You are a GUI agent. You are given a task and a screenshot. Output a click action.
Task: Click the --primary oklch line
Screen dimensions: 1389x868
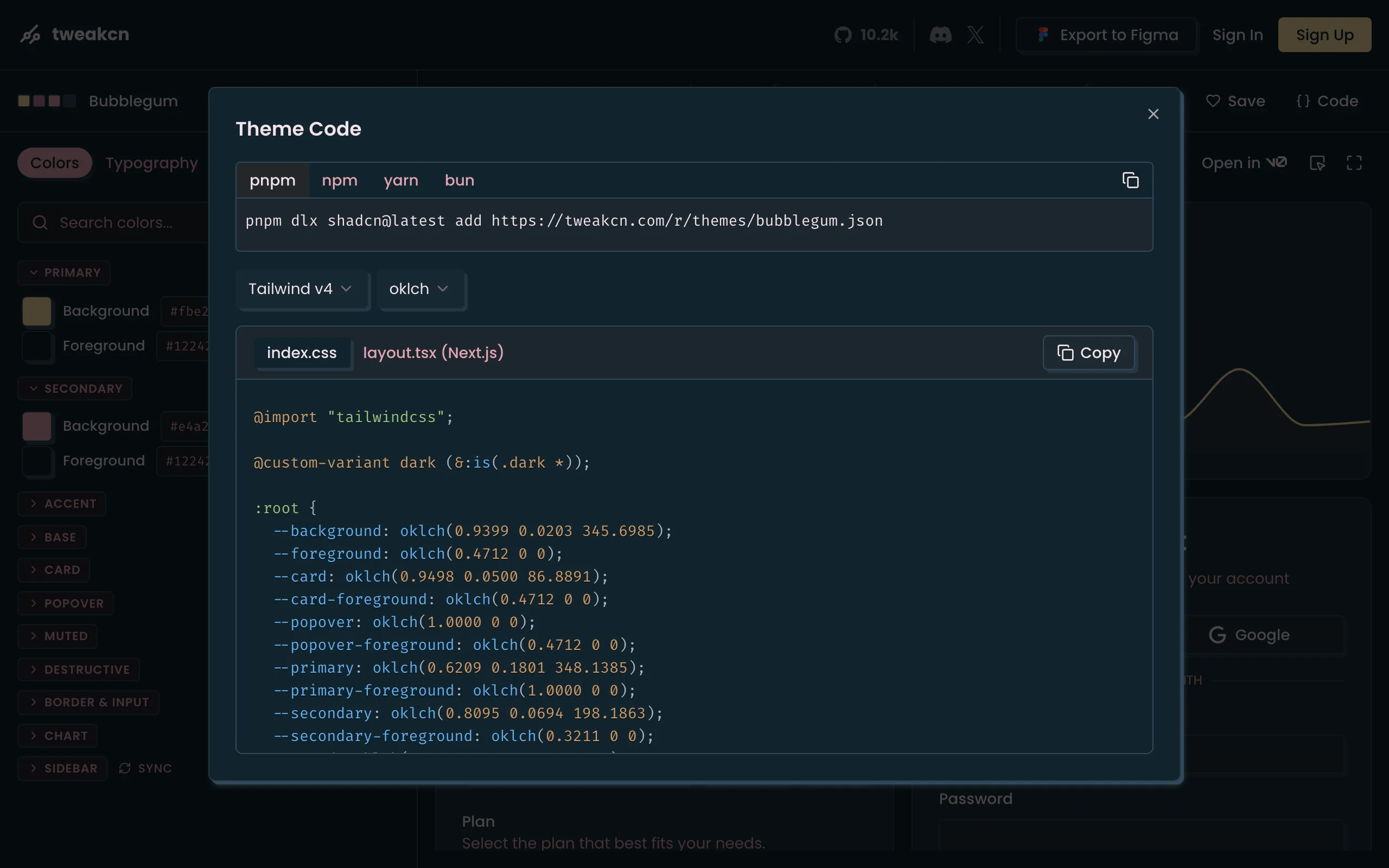click(x=459, y=668)
